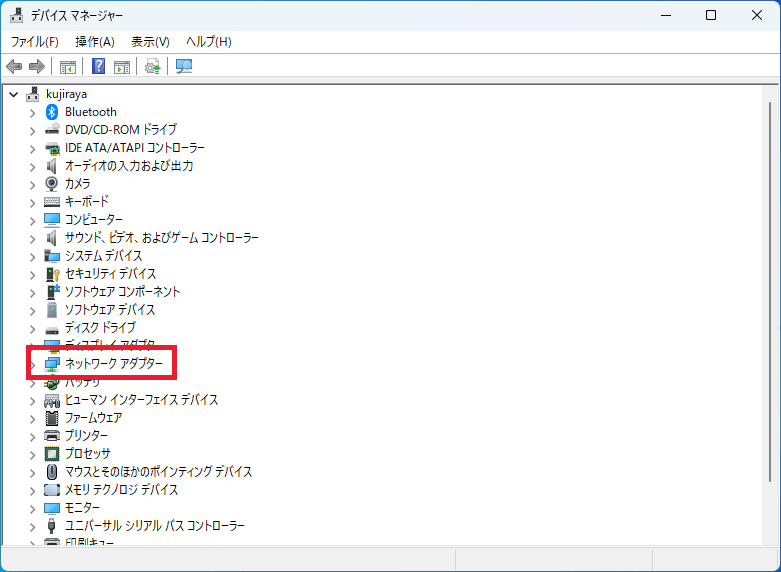The image size is (781, 572).
Task: Expand DVD/CD-ROM ドライブ category
Action: pyautogui.click(x=33, y=131)
